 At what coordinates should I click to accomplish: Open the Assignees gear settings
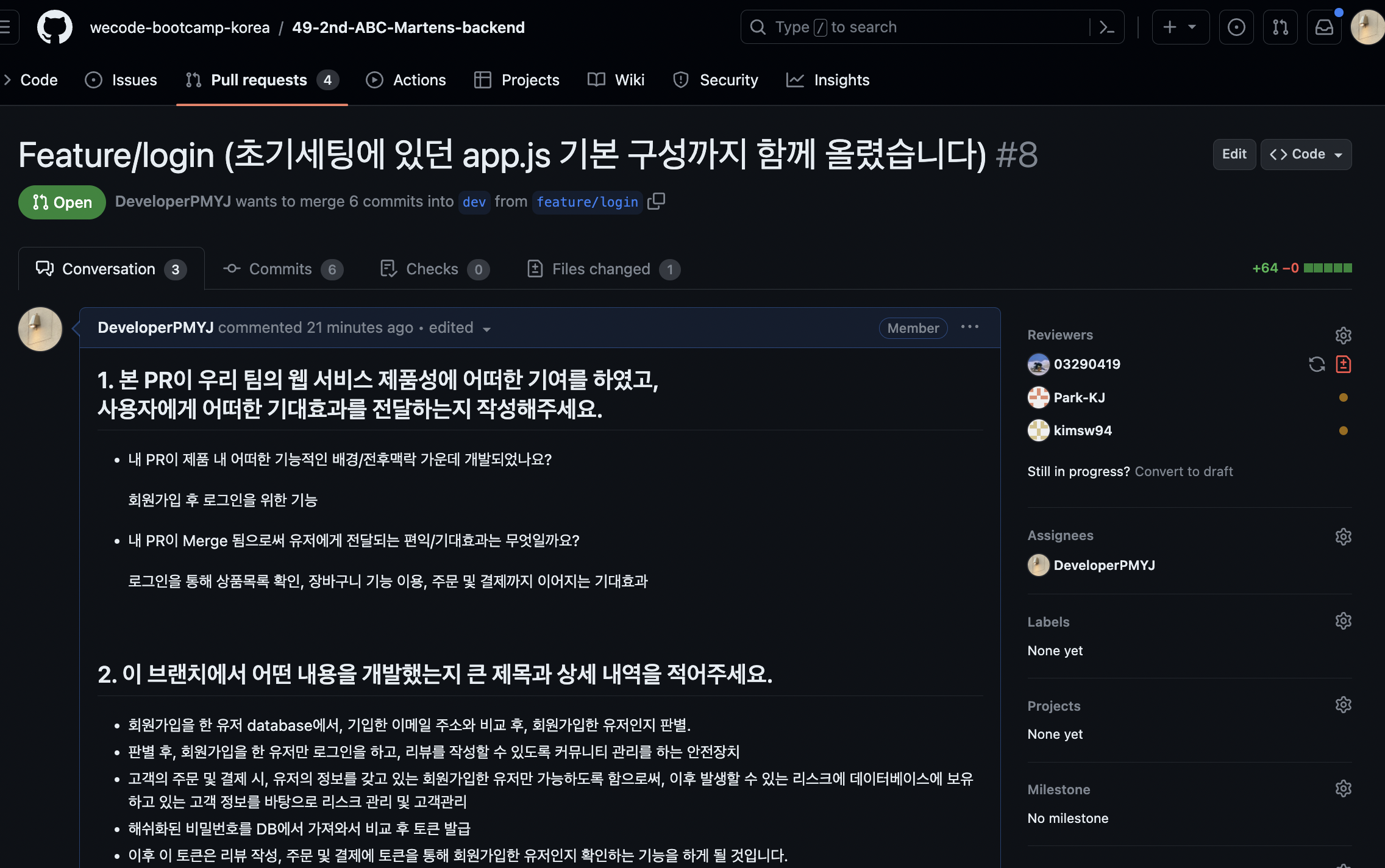pyautogui.click(x=1343, y=536)
